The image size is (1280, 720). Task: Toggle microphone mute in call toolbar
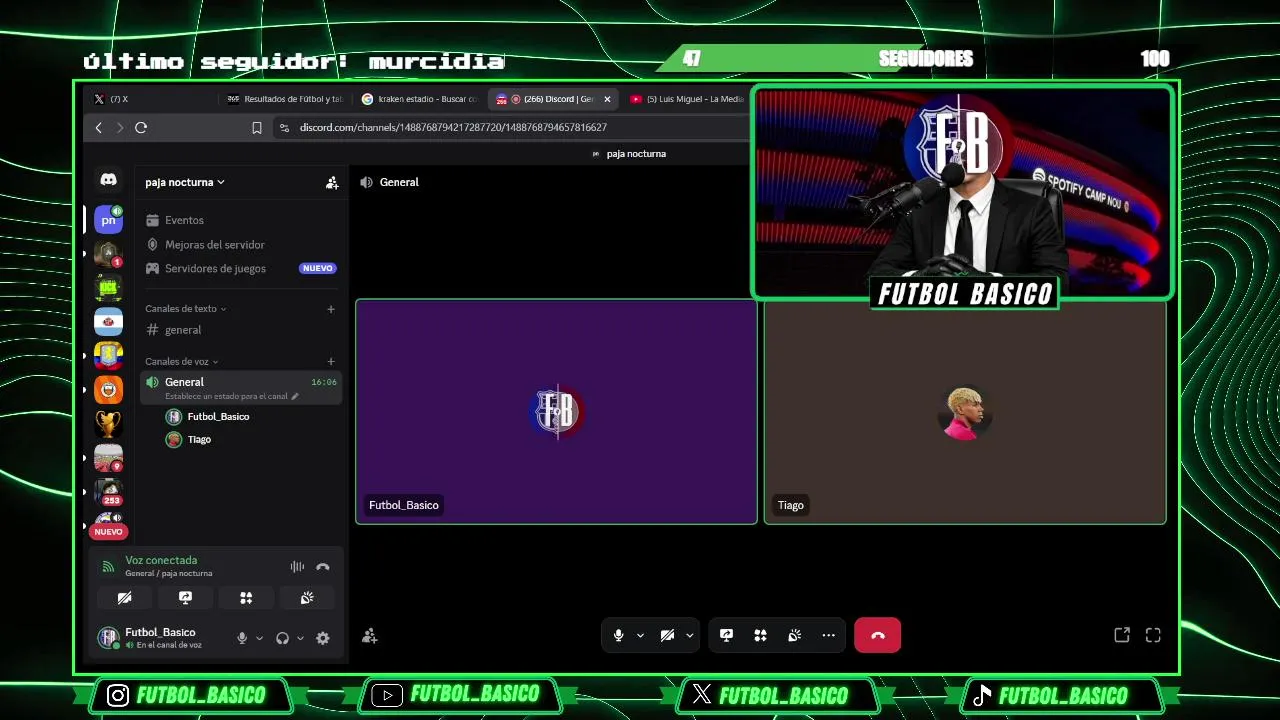click(x=618, y=636)
